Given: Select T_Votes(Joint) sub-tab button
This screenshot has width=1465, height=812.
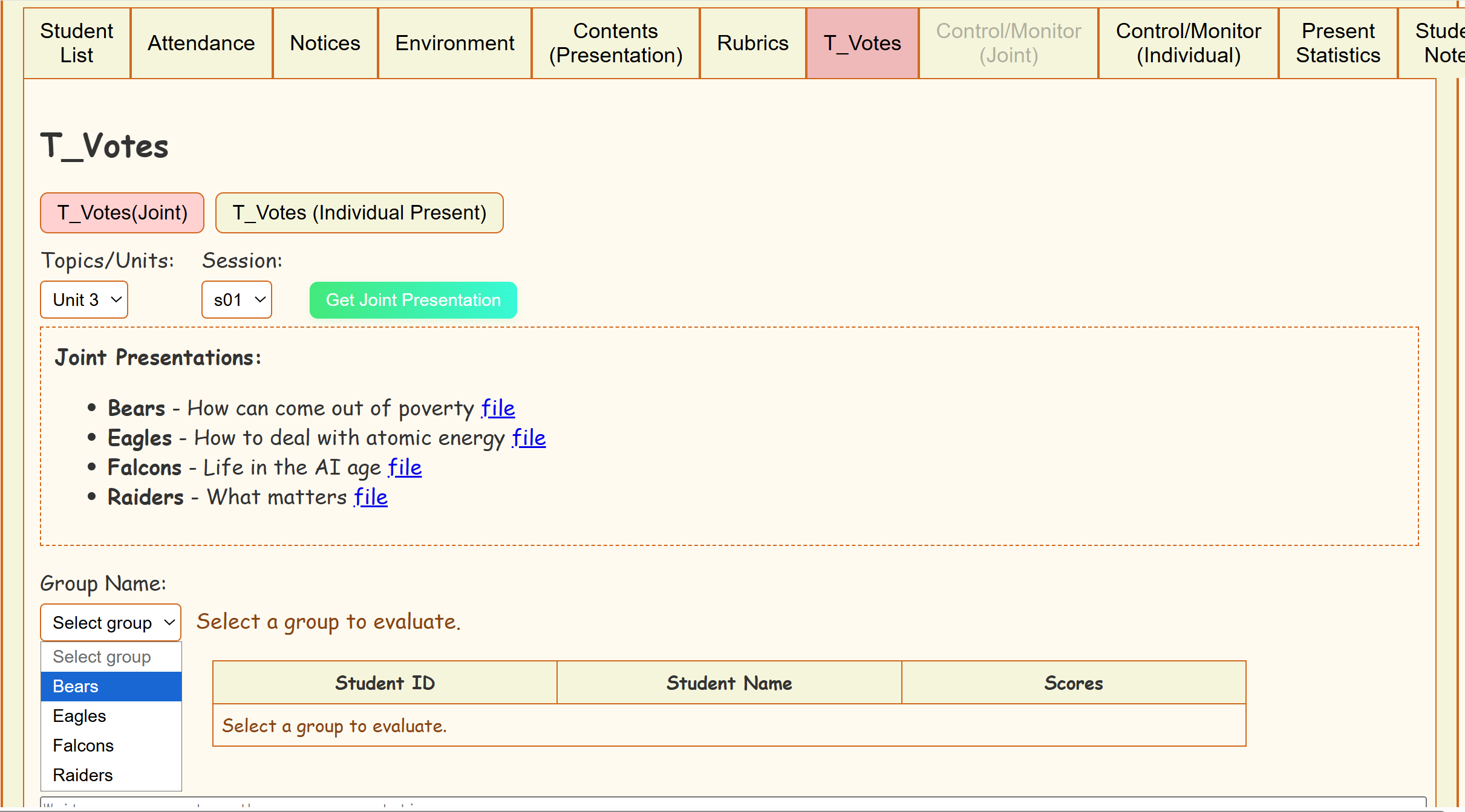Looking at the screenshot, I should point(122,213).
